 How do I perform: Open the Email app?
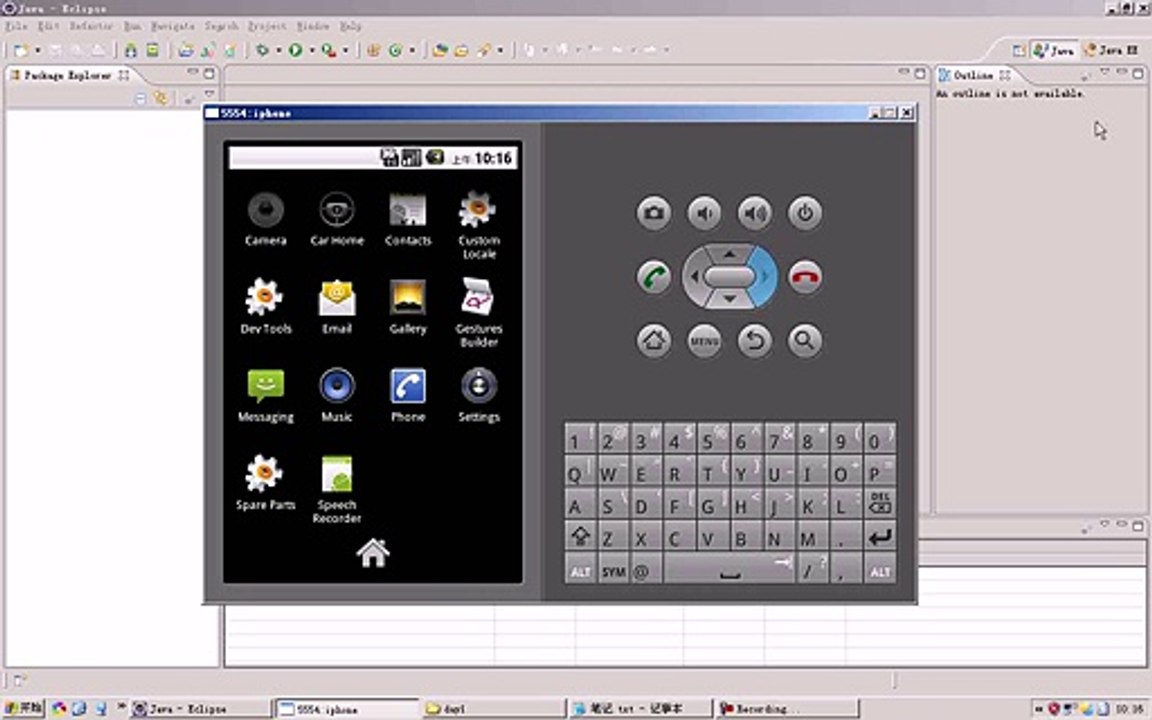[x=336, y=306]
